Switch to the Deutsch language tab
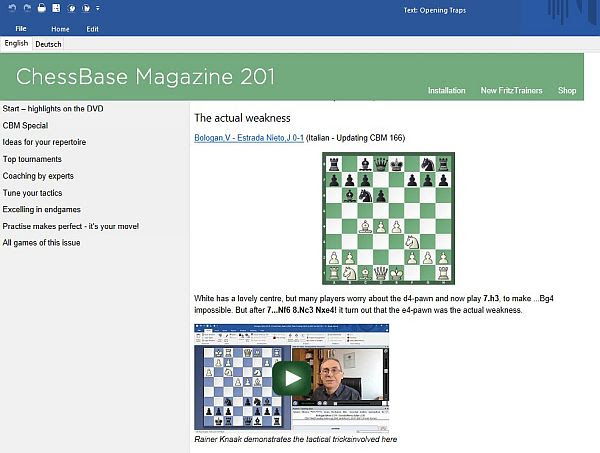This screenshot has height=453, width=600. (x=48, y=44)
